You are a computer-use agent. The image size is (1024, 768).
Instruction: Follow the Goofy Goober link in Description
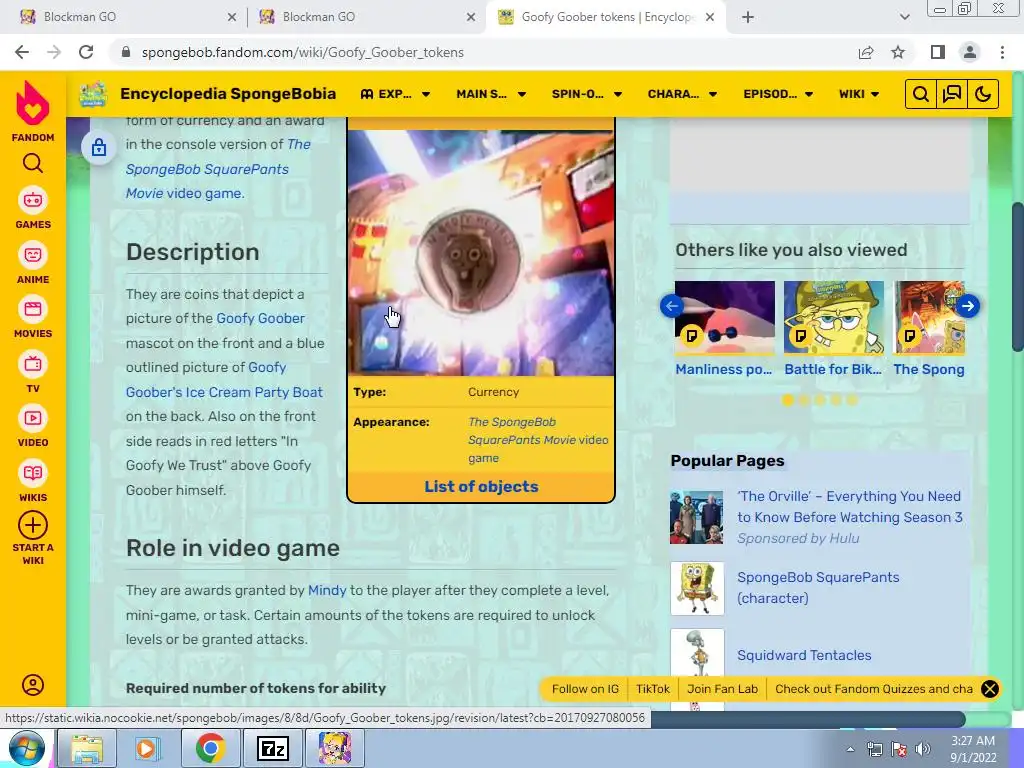point(261,318)
